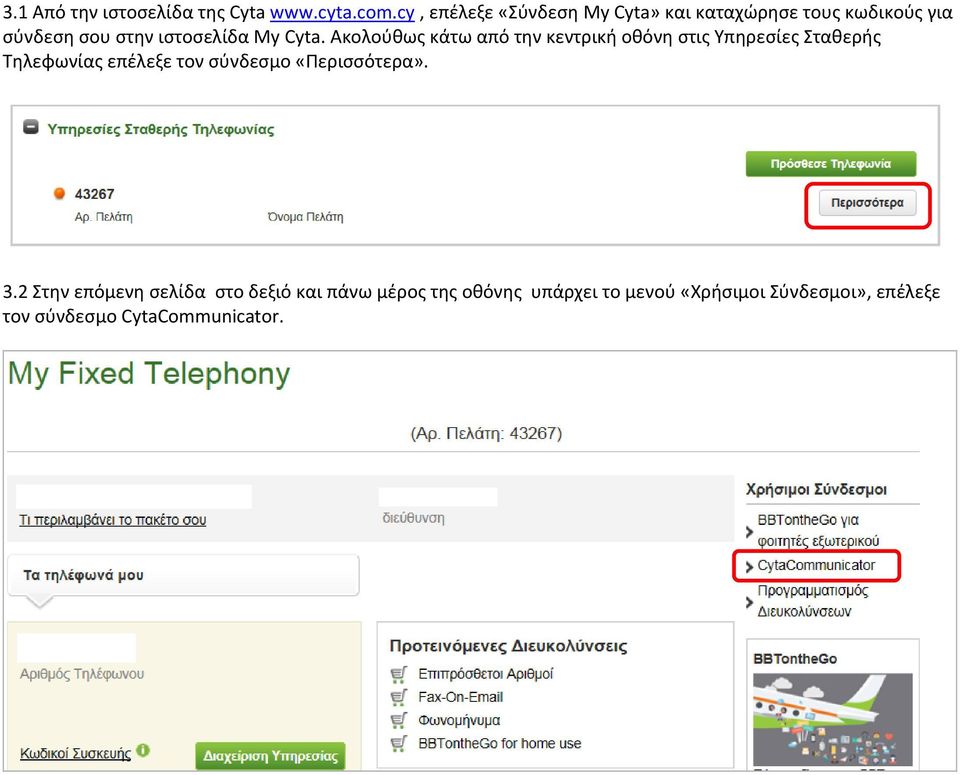The image size is (960, 775).
Task: Click the διεύθυνση label
Action: pos(413,518)
